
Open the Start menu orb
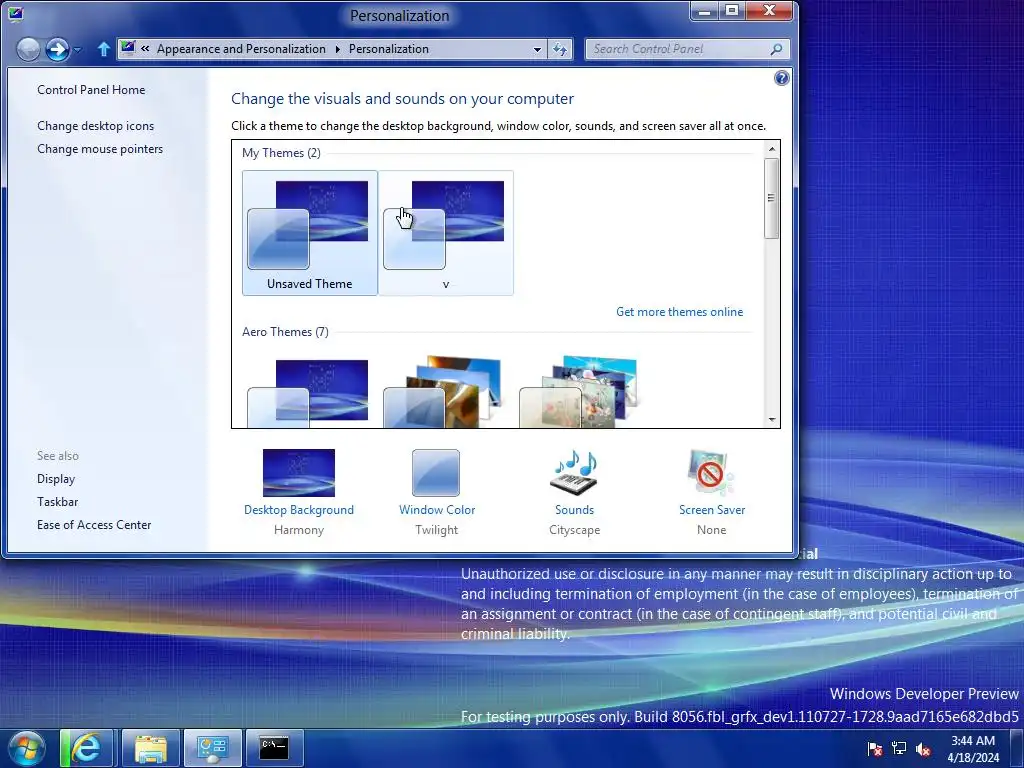tap(26, 748)
